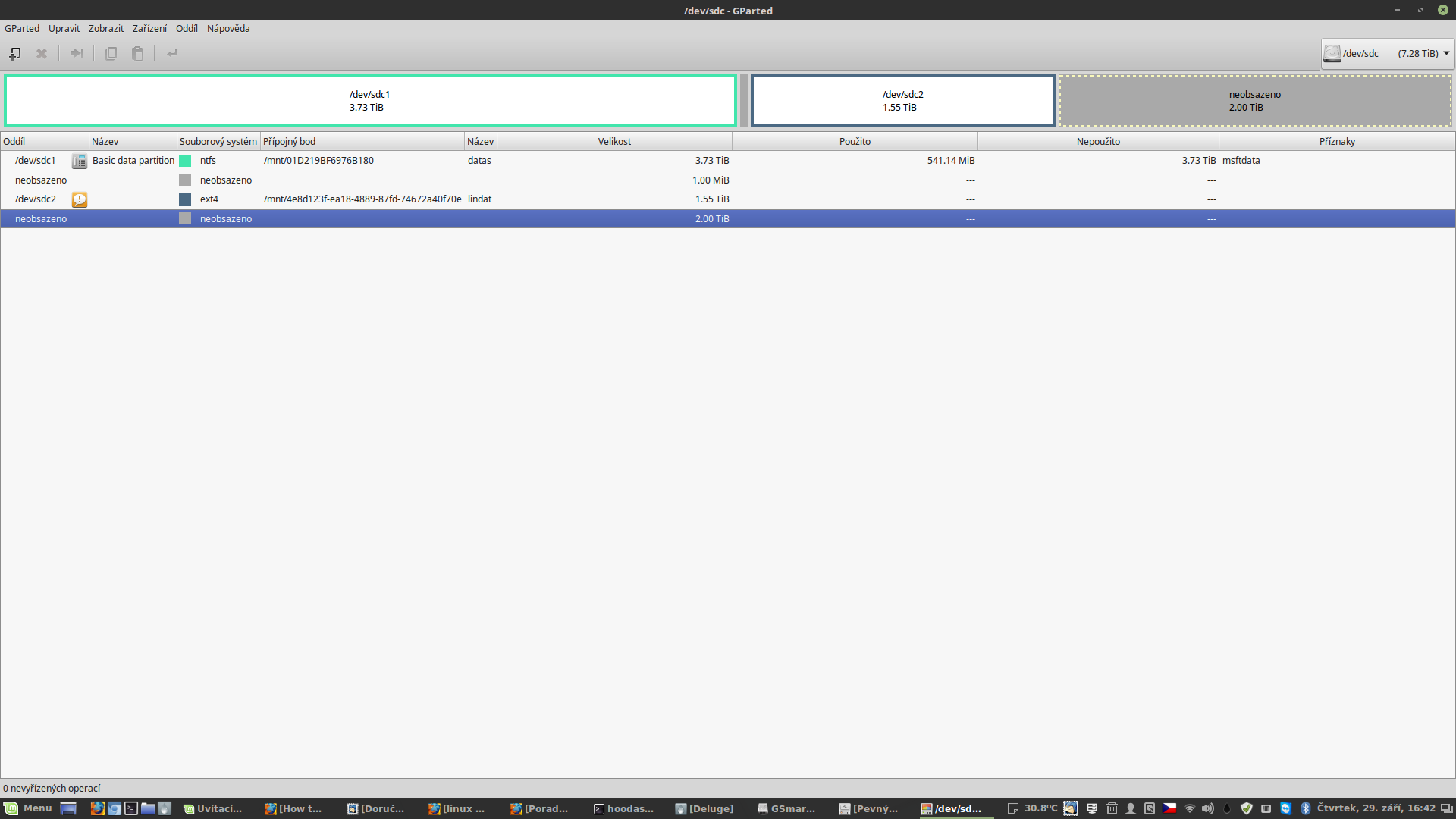
Task: Select the /dev/sdc1 block in disk map
Action: [x=370, y=101]
